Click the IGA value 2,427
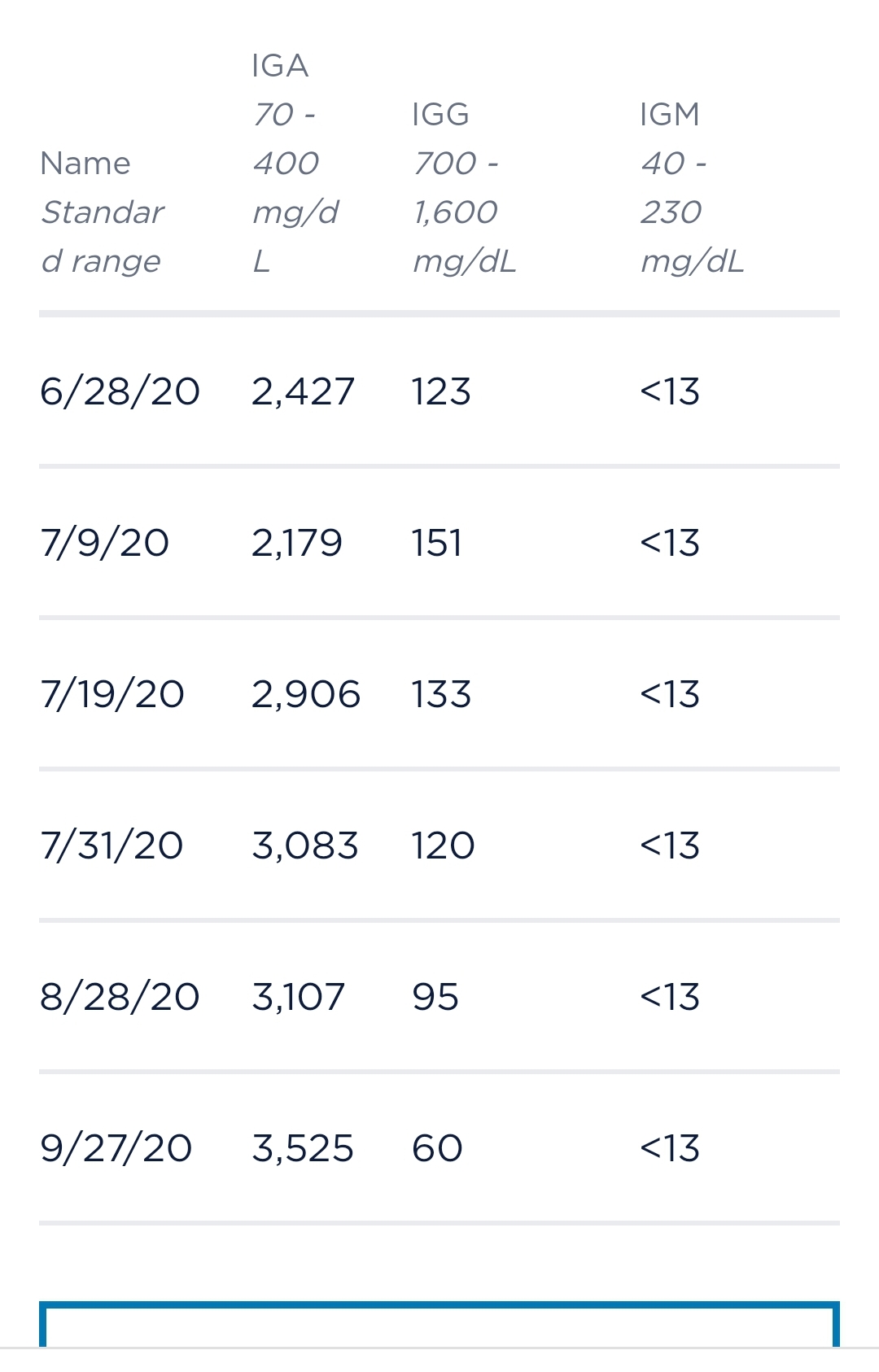The width and height of the screenshot is (879, 1372). 303,391
